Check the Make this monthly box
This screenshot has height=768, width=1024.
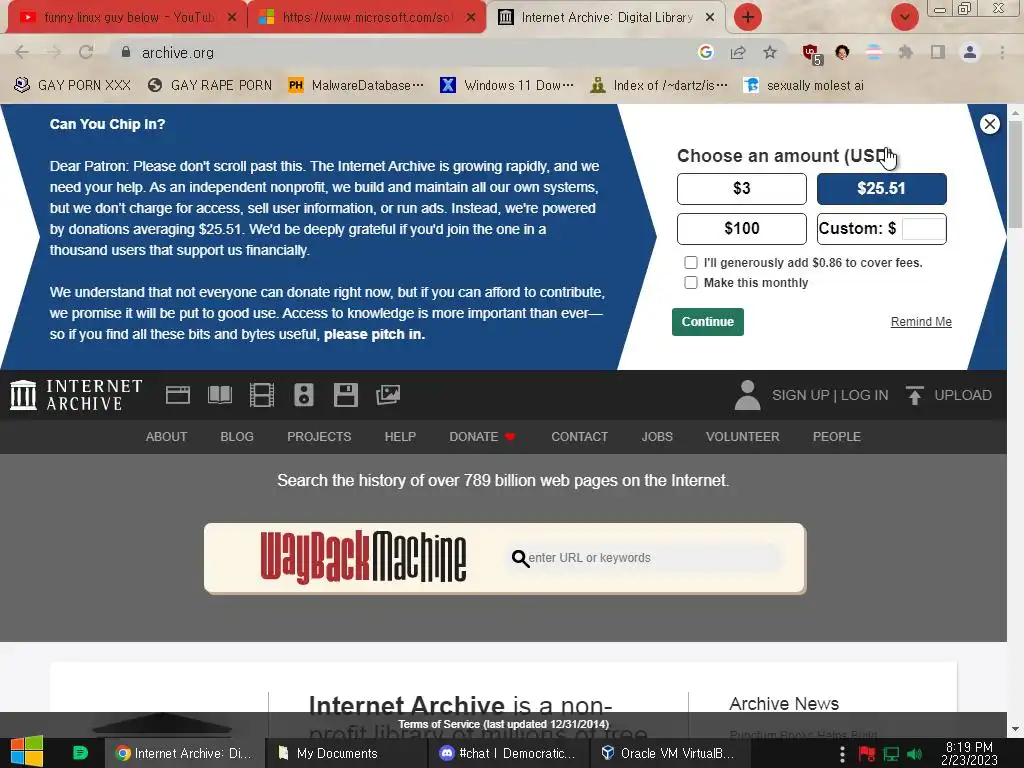coord(691,282)
